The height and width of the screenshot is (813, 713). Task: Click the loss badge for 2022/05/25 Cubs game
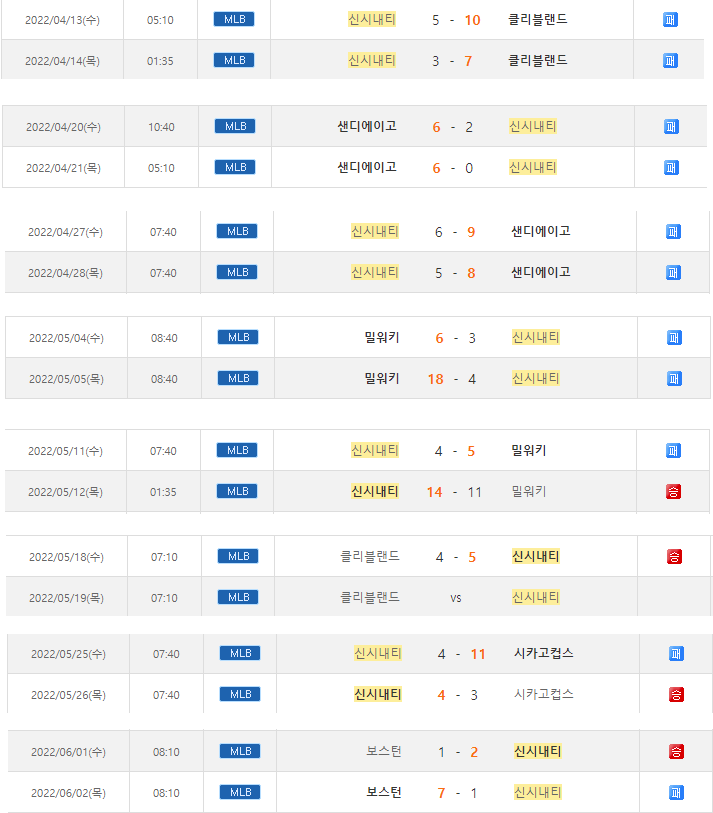(676, 654)
